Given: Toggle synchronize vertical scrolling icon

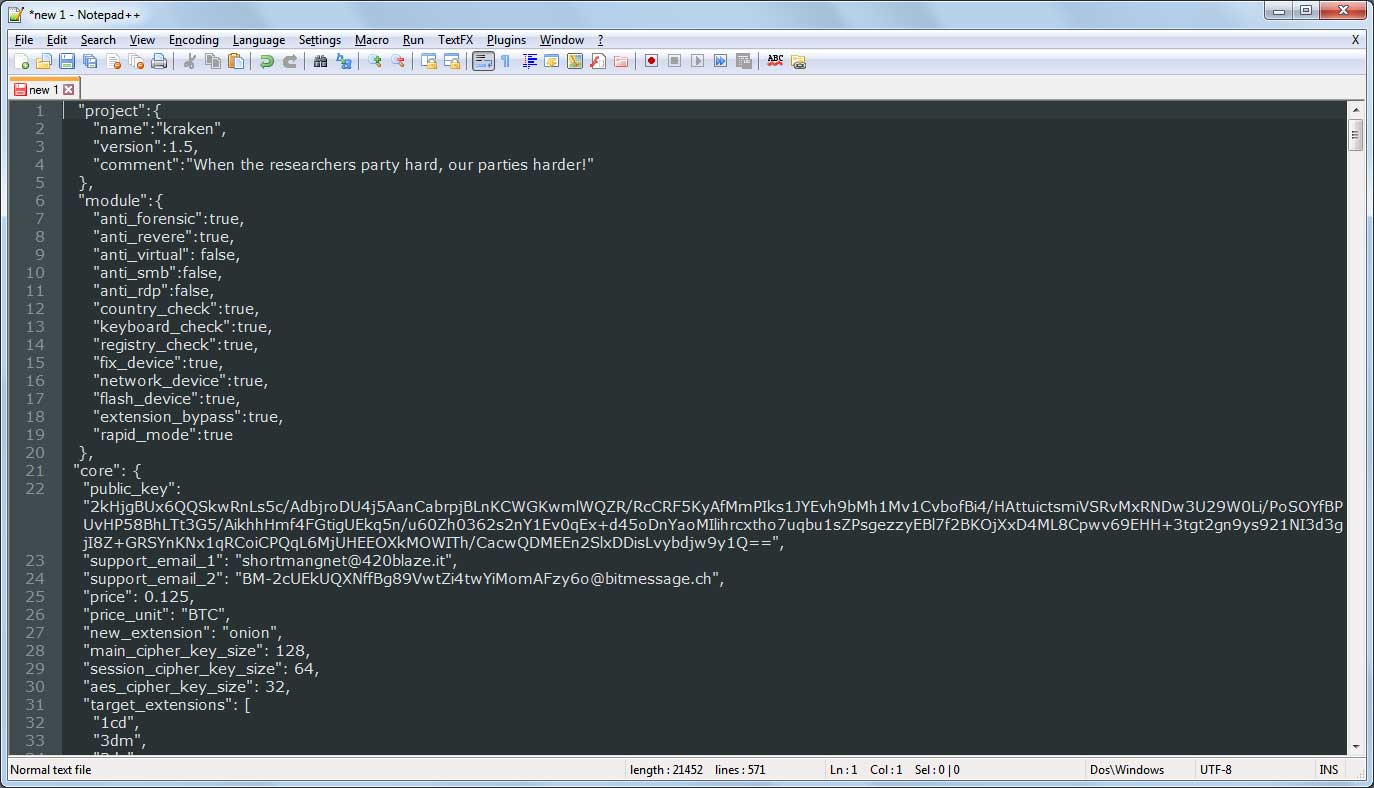Looking at the screenshot, I should (x=428, y=61).
